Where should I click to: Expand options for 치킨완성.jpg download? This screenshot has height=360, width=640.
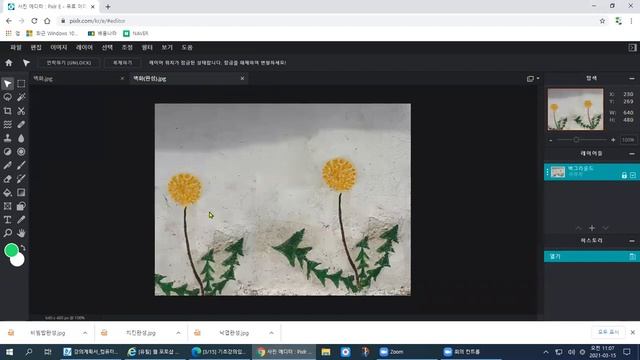tap(178, 333)
